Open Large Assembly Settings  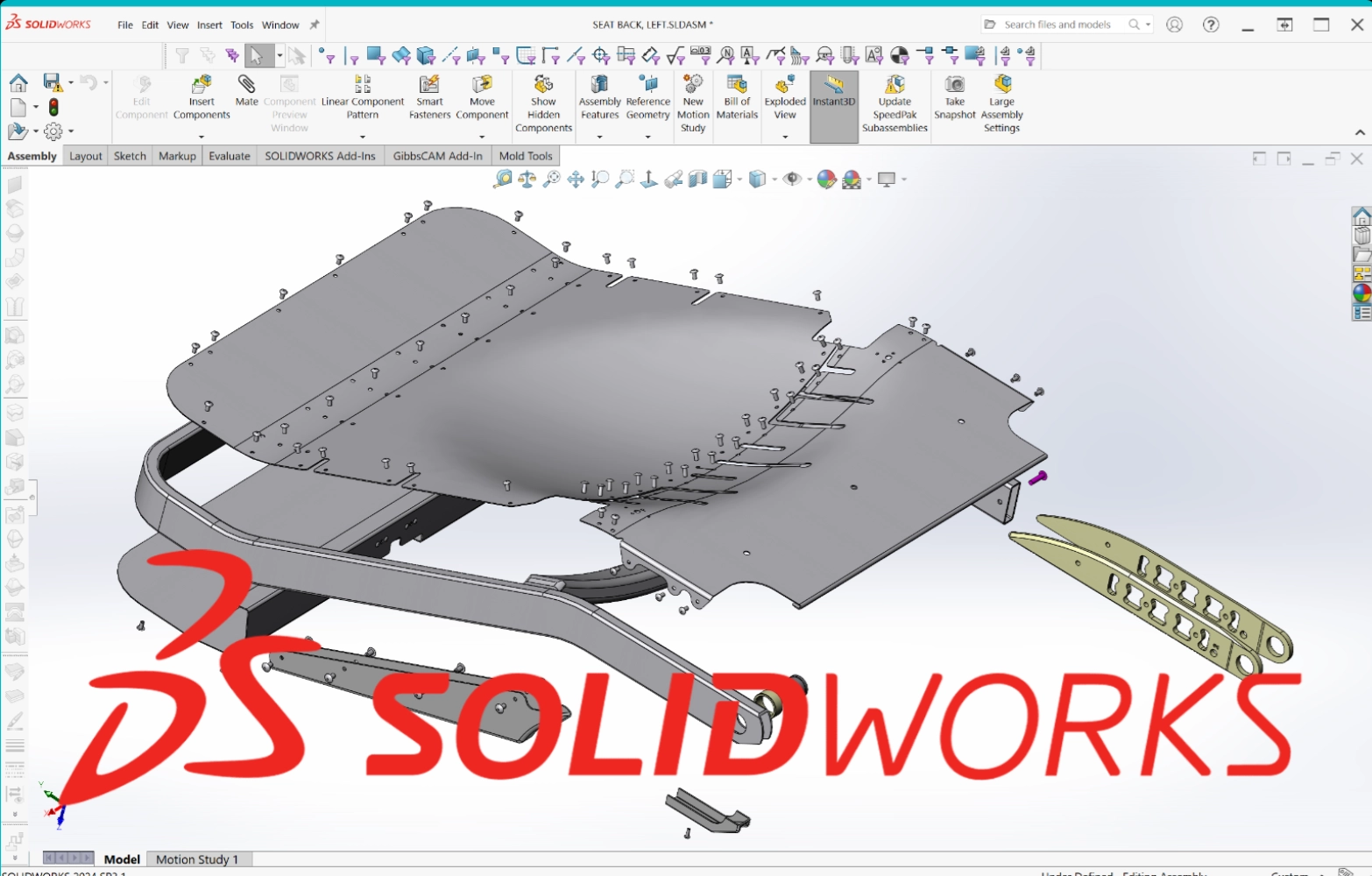(x=1001, y=103)
